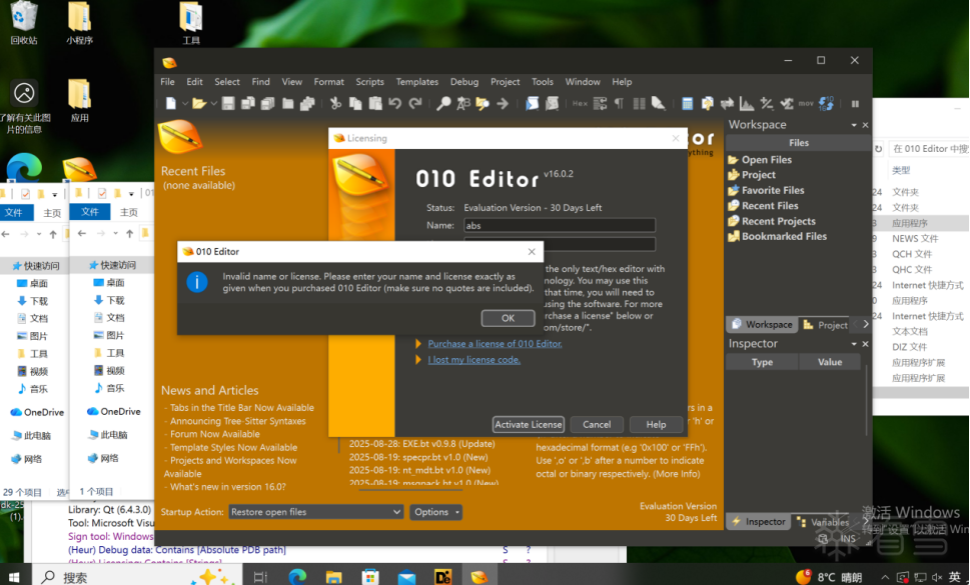970x585 pixels.
Task: Switch to the Variables tab
Action: (x=823, y=522)
